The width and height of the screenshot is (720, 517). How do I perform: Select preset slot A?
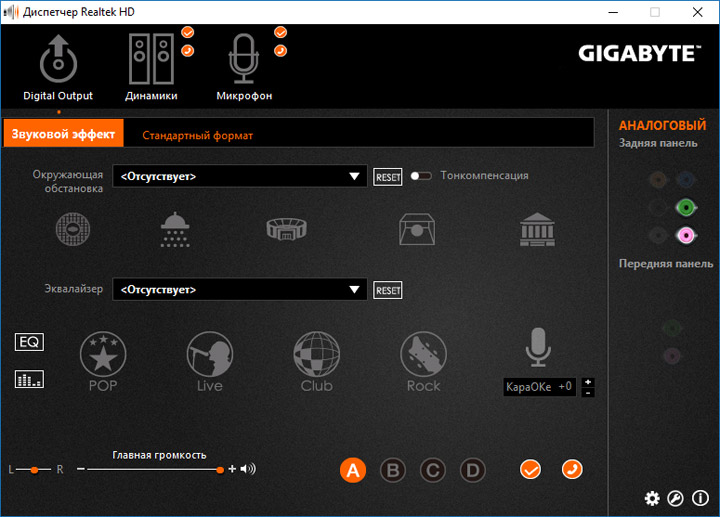[353, 470]
